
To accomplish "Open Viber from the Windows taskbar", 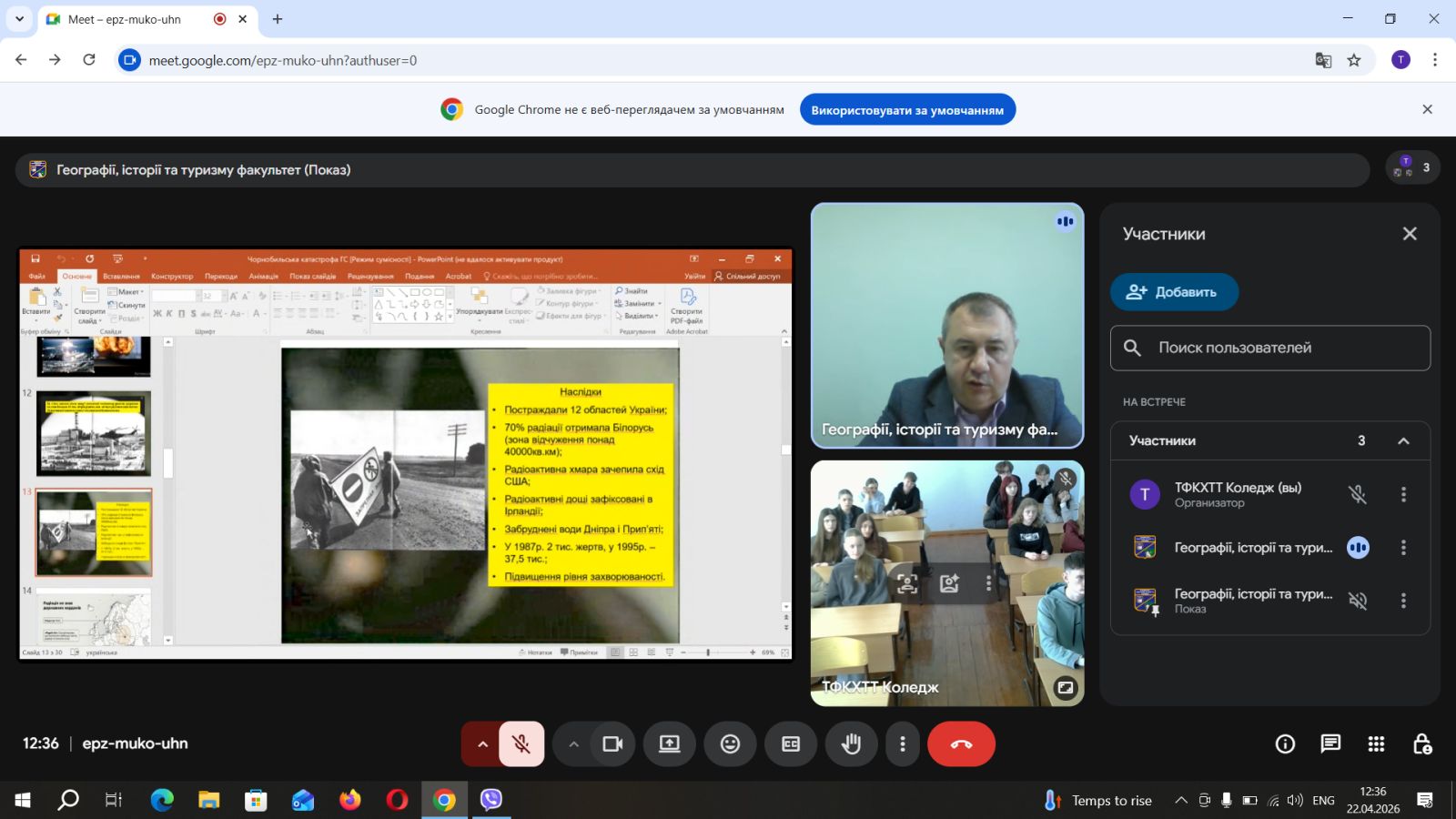I will click(x=491, y=800).
